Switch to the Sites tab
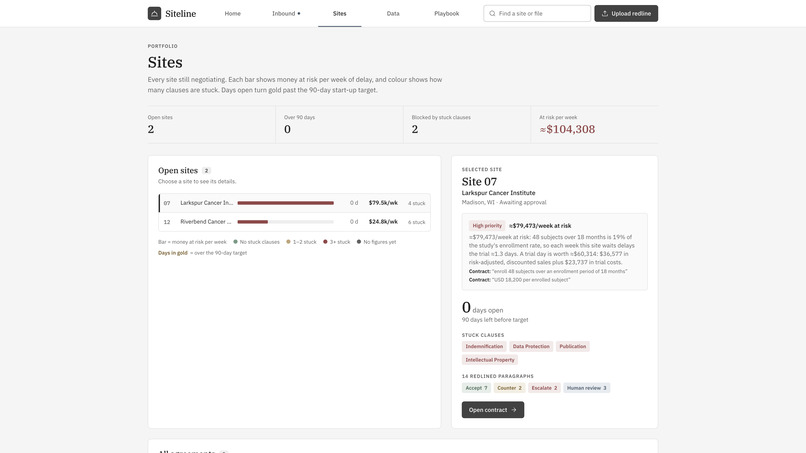This screenshot has height=453, width=806. 339,13
